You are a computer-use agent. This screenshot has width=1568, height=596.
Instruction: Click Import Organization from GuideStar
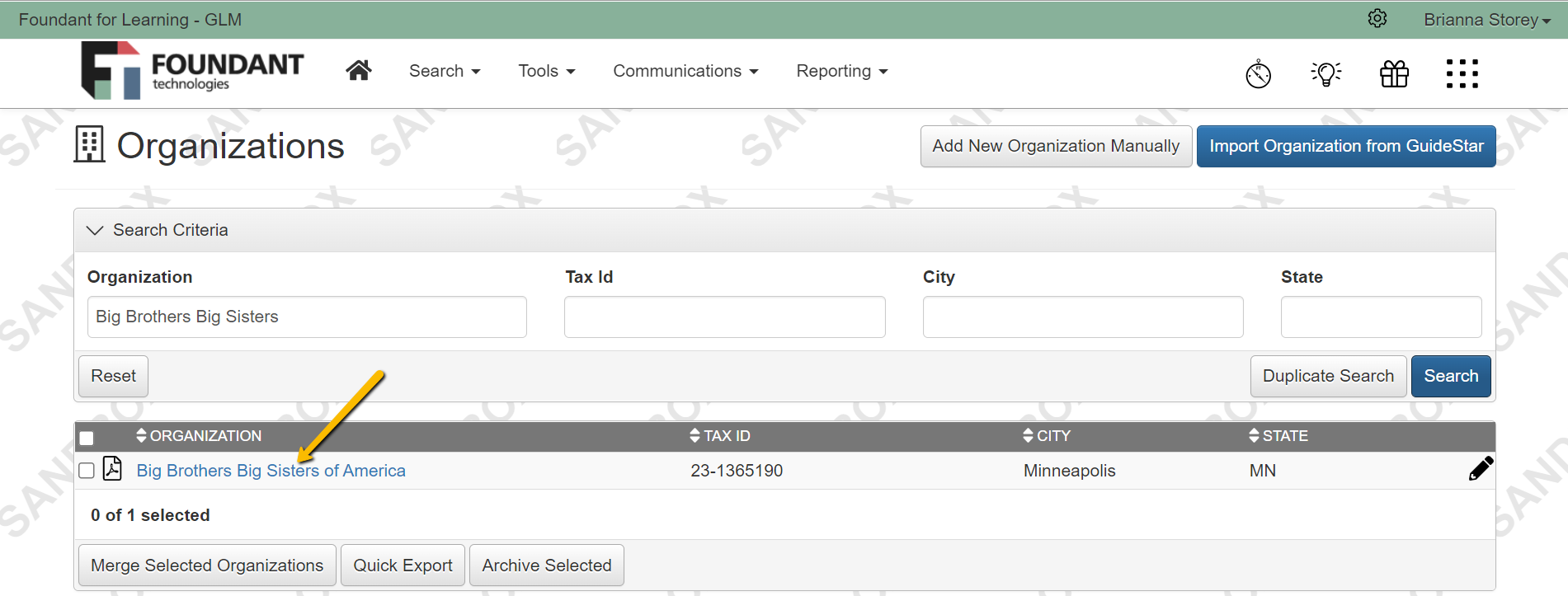pyautogui.click(x=1346, y=146)
